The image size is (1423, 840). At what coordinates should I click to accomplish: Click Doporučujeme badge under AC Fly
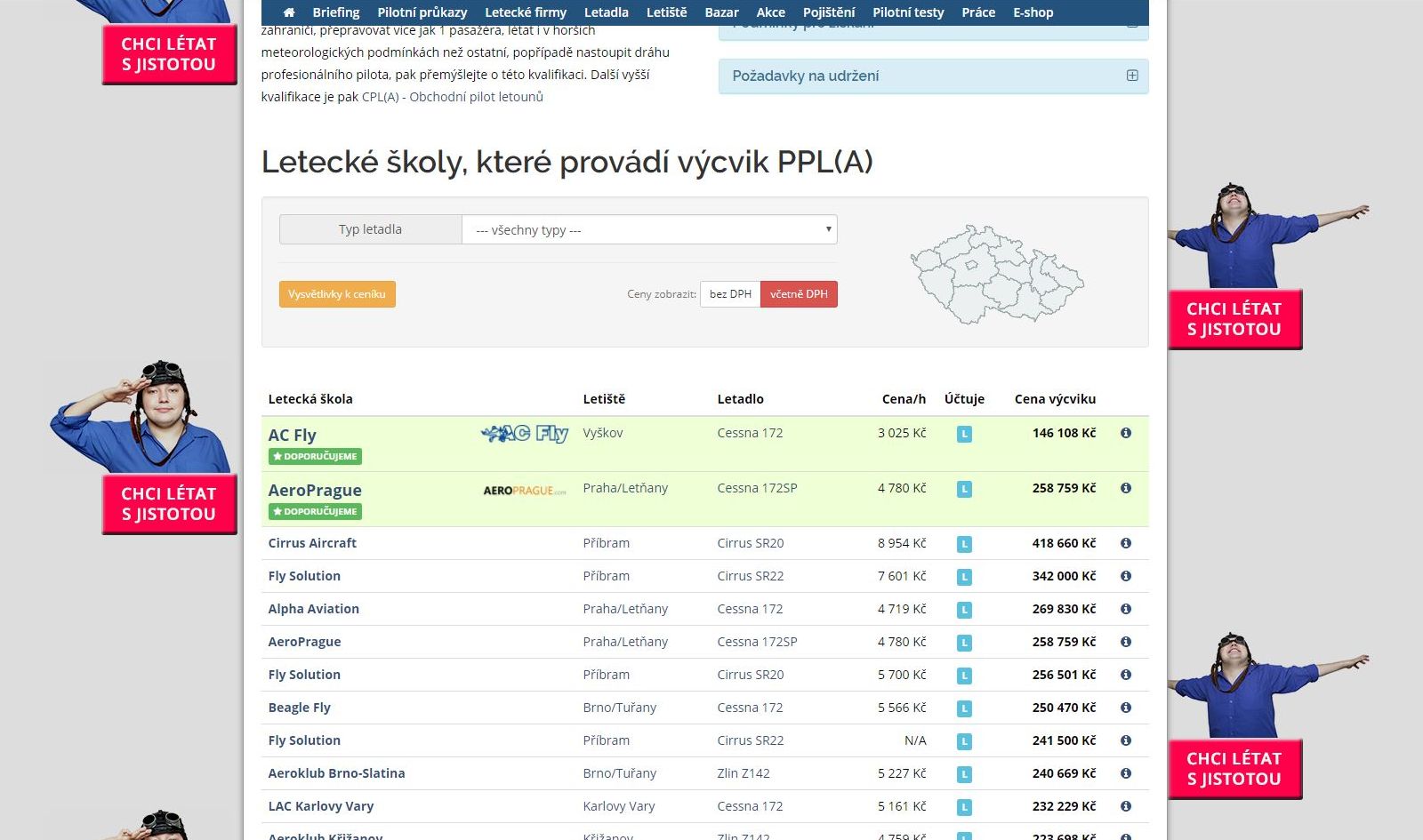coord(315,456)
